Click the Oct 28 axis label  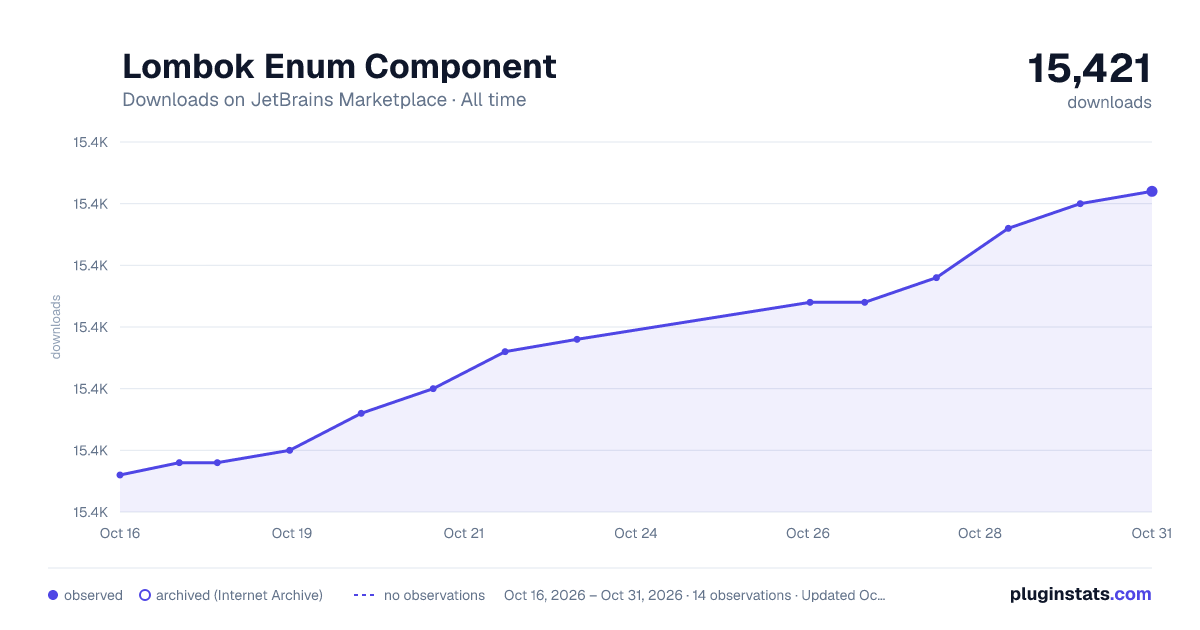tap(980, 533)
